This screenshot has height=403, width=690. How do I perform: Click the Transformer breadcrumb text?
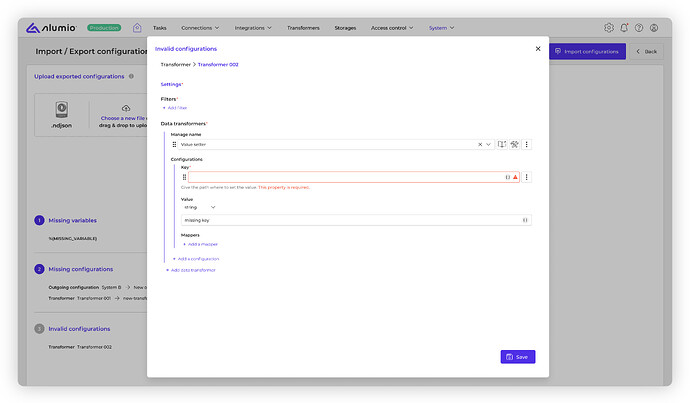click(x=176, y=65)
